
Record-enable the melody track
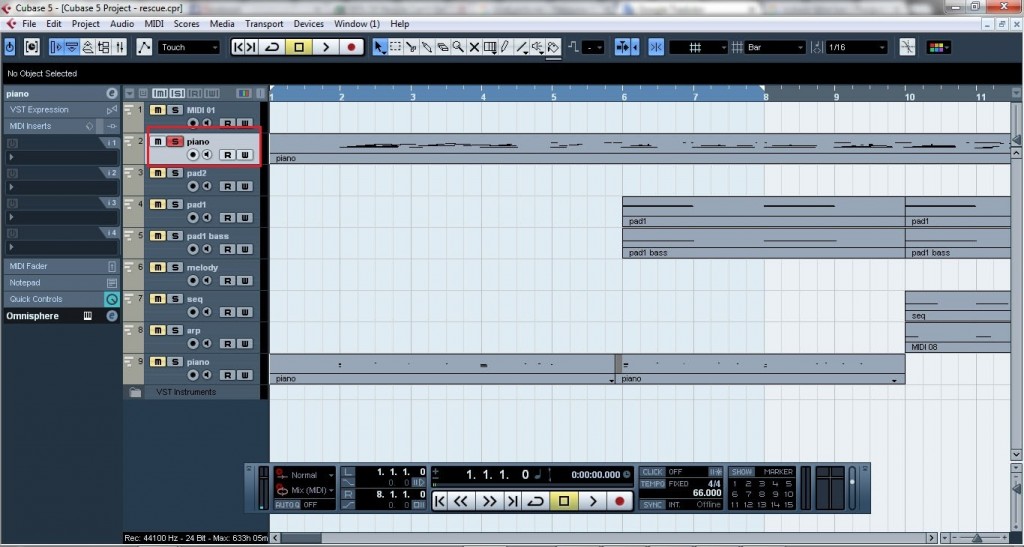click(x=193, y=281)
